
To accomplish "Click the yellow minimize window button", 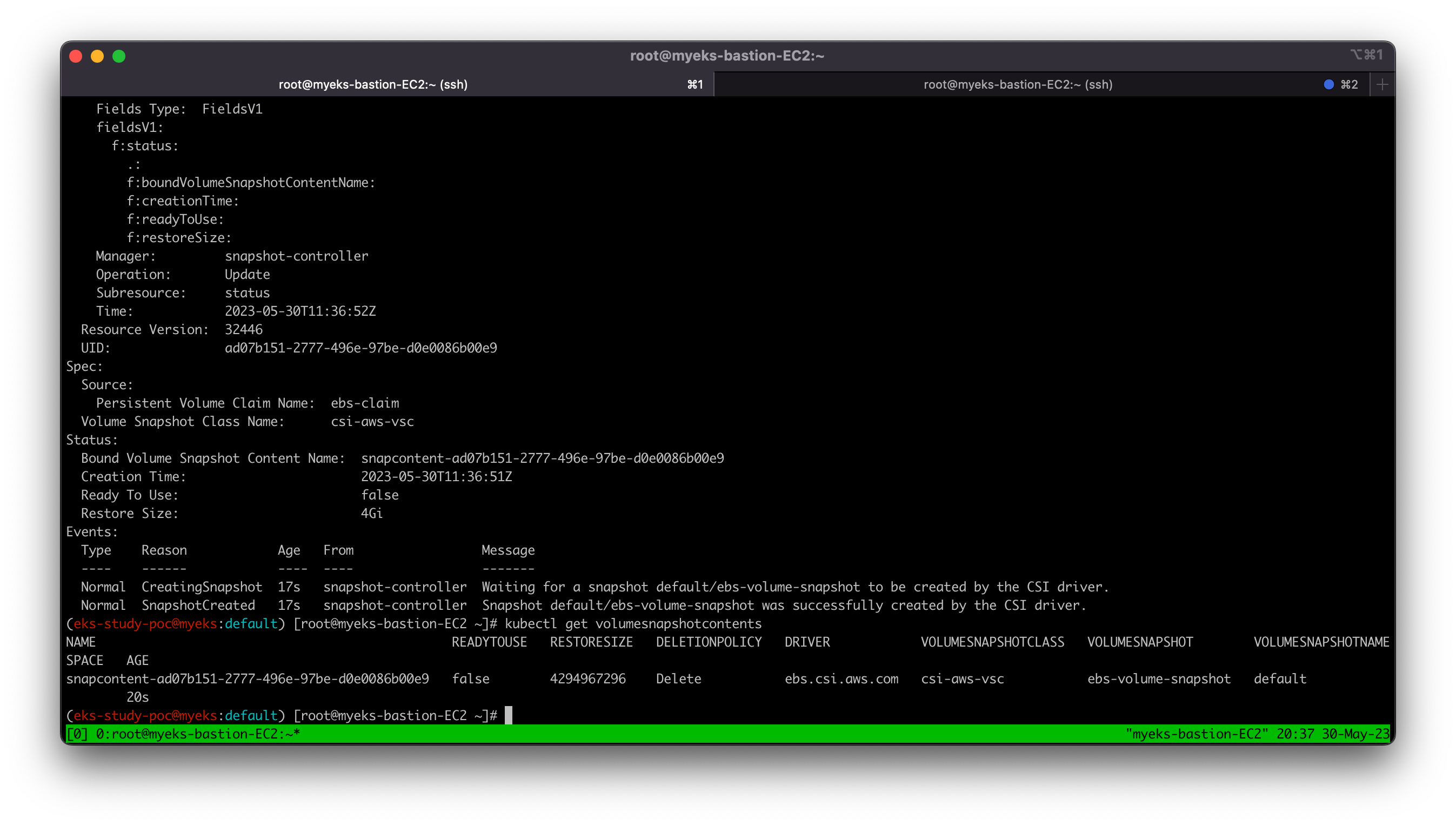I will click(97, 56).
